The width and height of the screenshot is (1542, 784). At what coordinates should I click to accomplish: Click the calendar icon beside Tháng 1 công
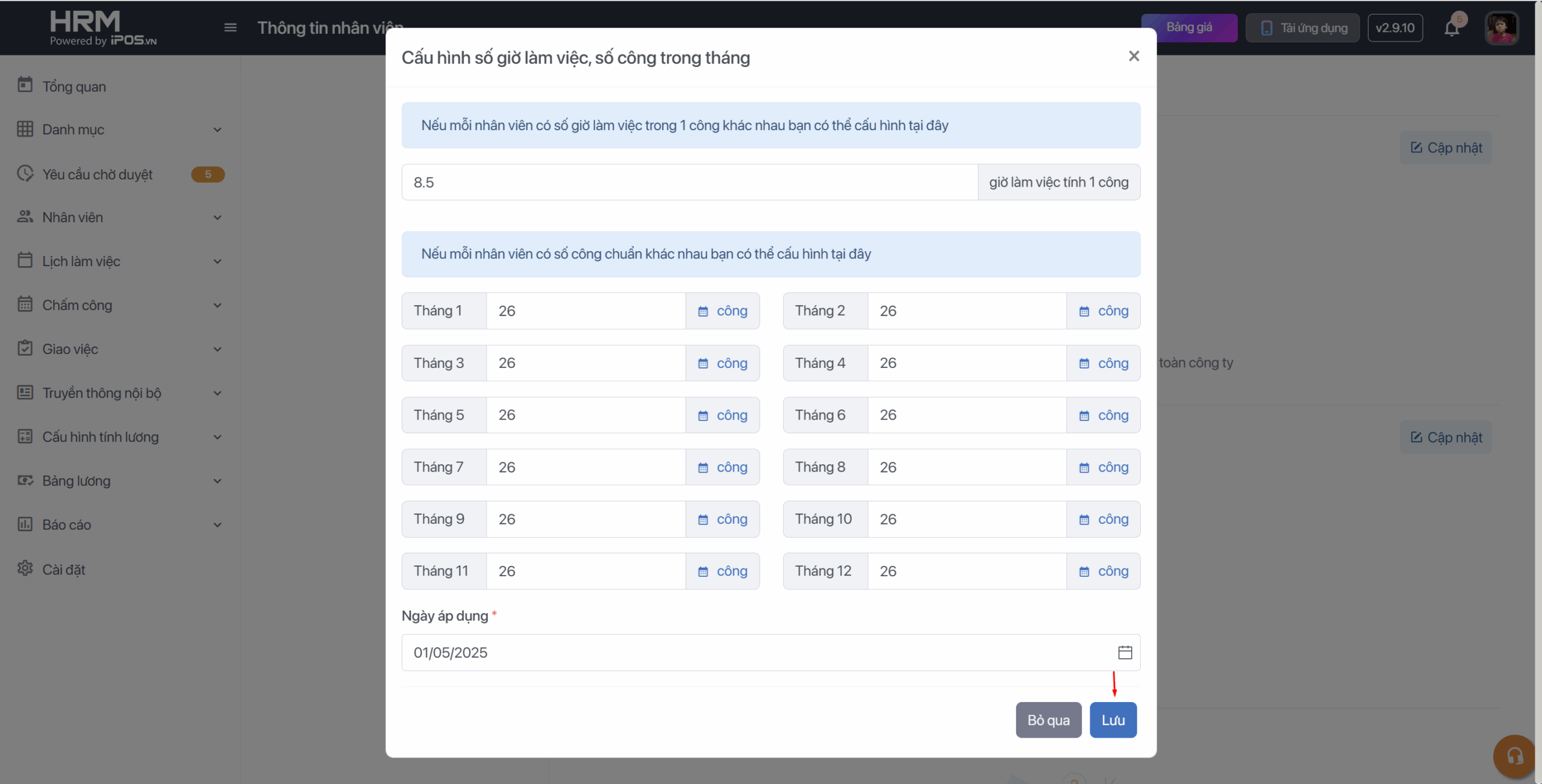pos(703,311)
